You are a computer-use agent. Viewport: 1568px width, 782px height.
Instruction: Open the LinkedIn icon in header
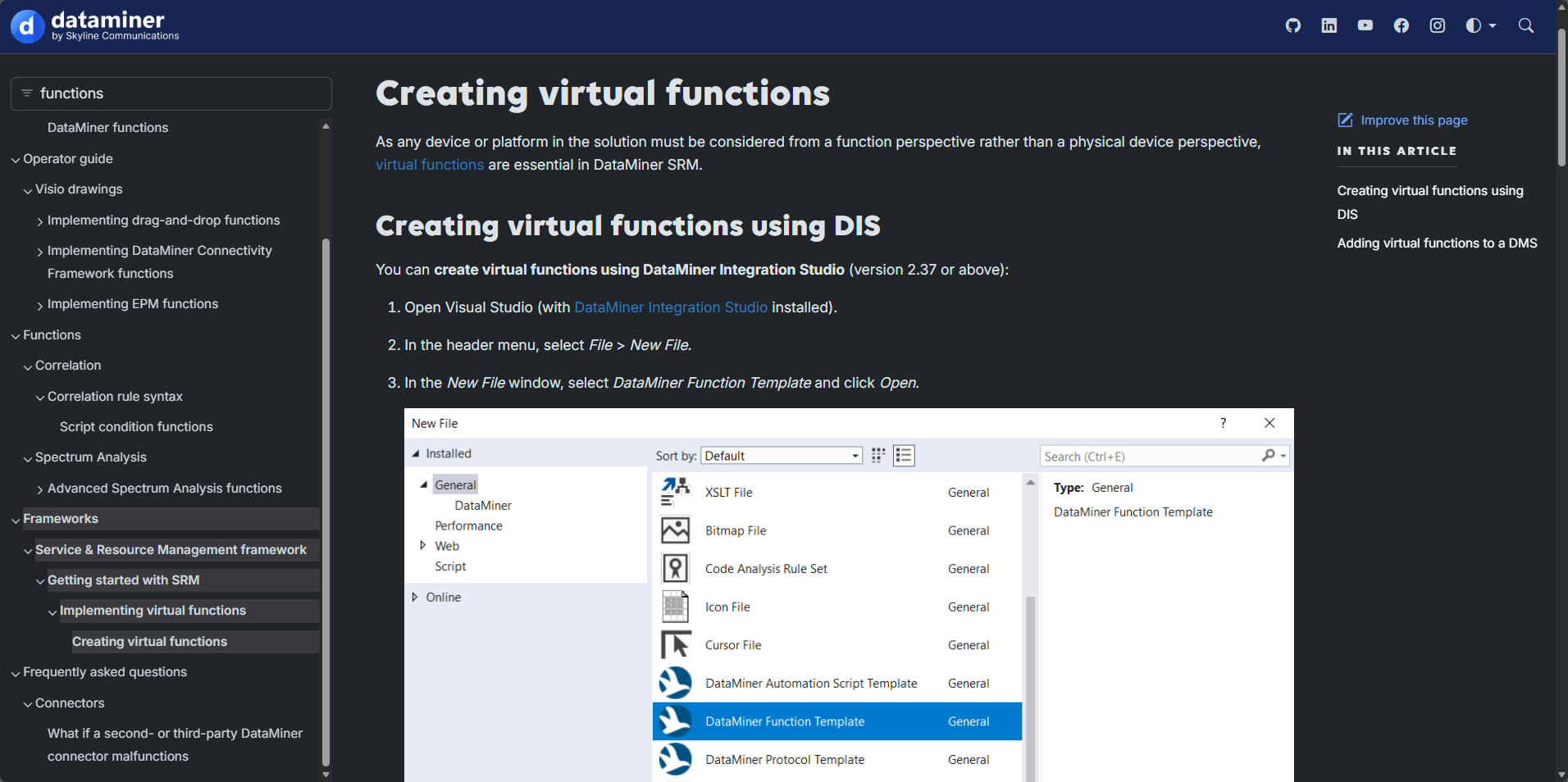(1329, 25)
